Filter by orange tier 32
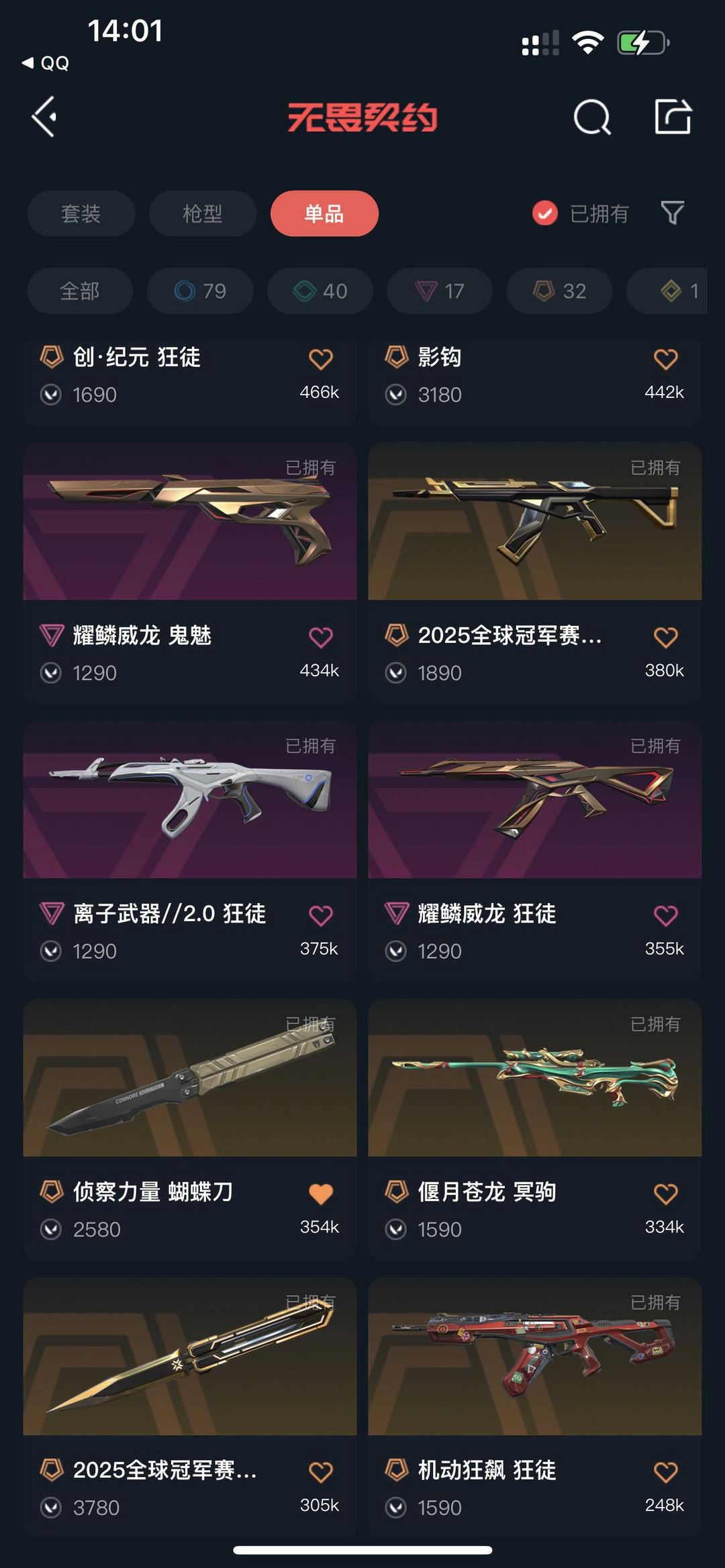Image resolution: width=725 pixels, height=1568 pixels. (560, 291)
